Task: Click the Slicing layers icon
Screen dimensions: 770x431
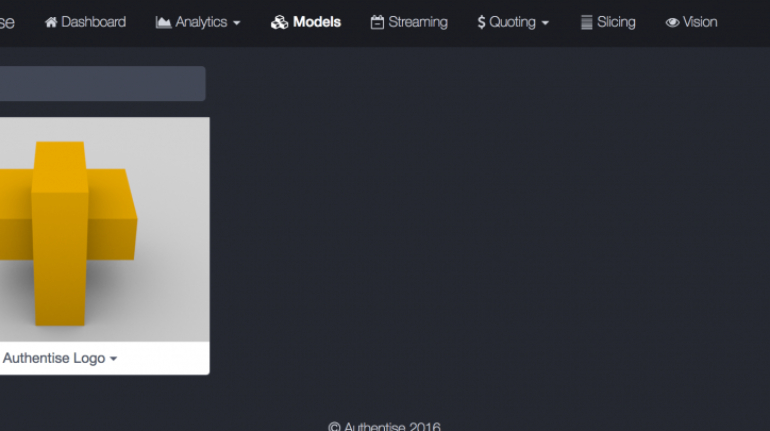Action: coord(586,22)
